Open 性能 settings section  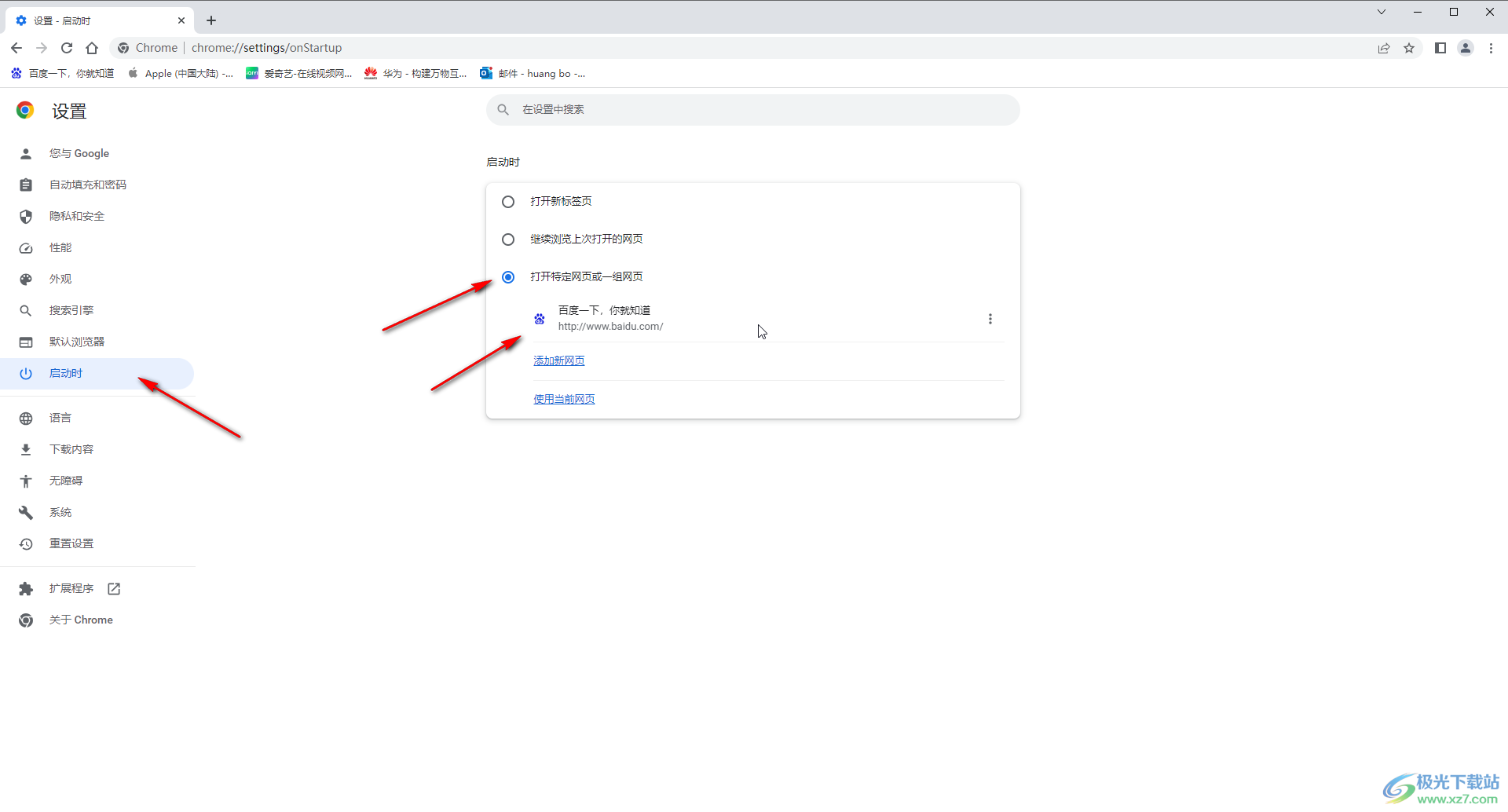97,247
